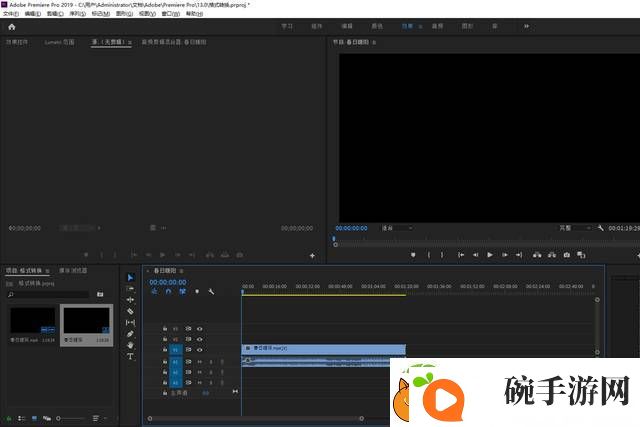The width and height of the screenshot is (640, 427).
Task: Select the Pen tool
Action: pos(130,334)
